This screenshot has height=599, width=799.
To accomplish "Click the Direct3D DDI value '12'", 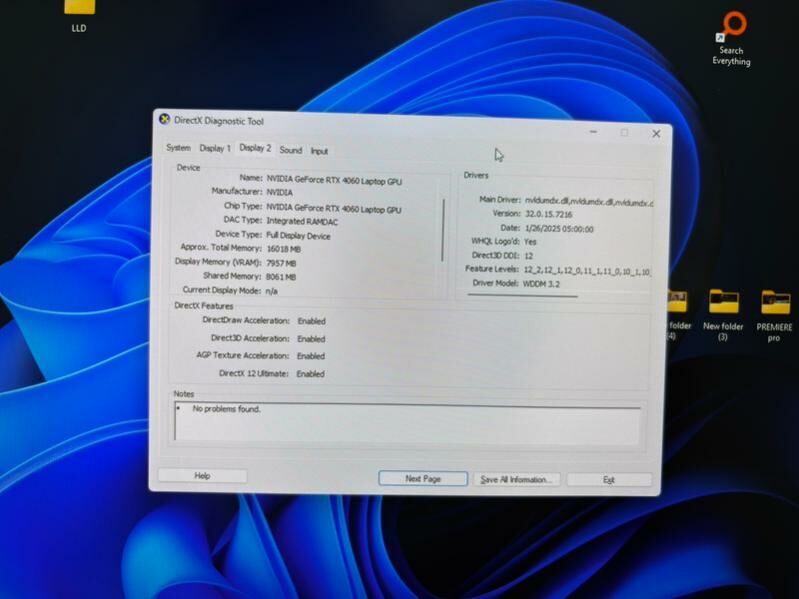I will tap(529, 256).
